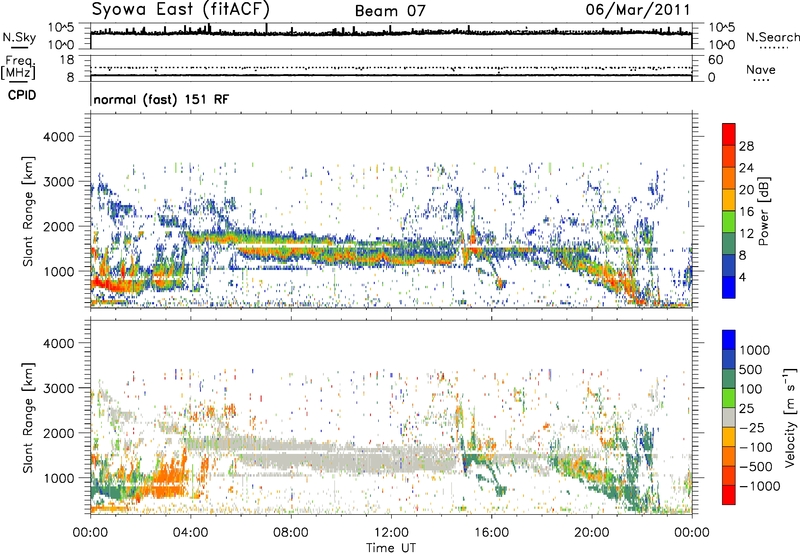The height and width of the screenshot is (554, 800).
Task: Pick the bright blue bottom segment of Power color bar
Action: 729,288
